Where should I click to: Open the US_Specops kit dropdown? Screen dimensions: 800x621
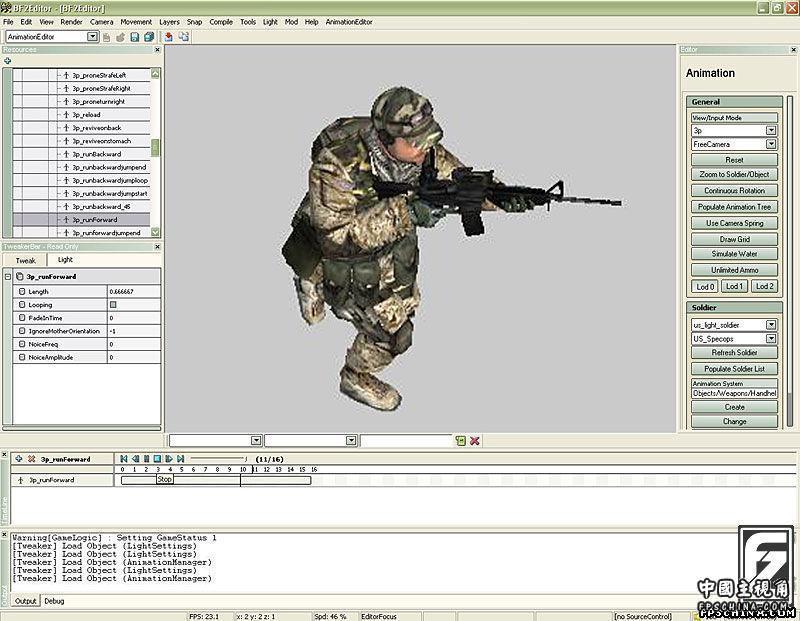[x=771, y=338]
